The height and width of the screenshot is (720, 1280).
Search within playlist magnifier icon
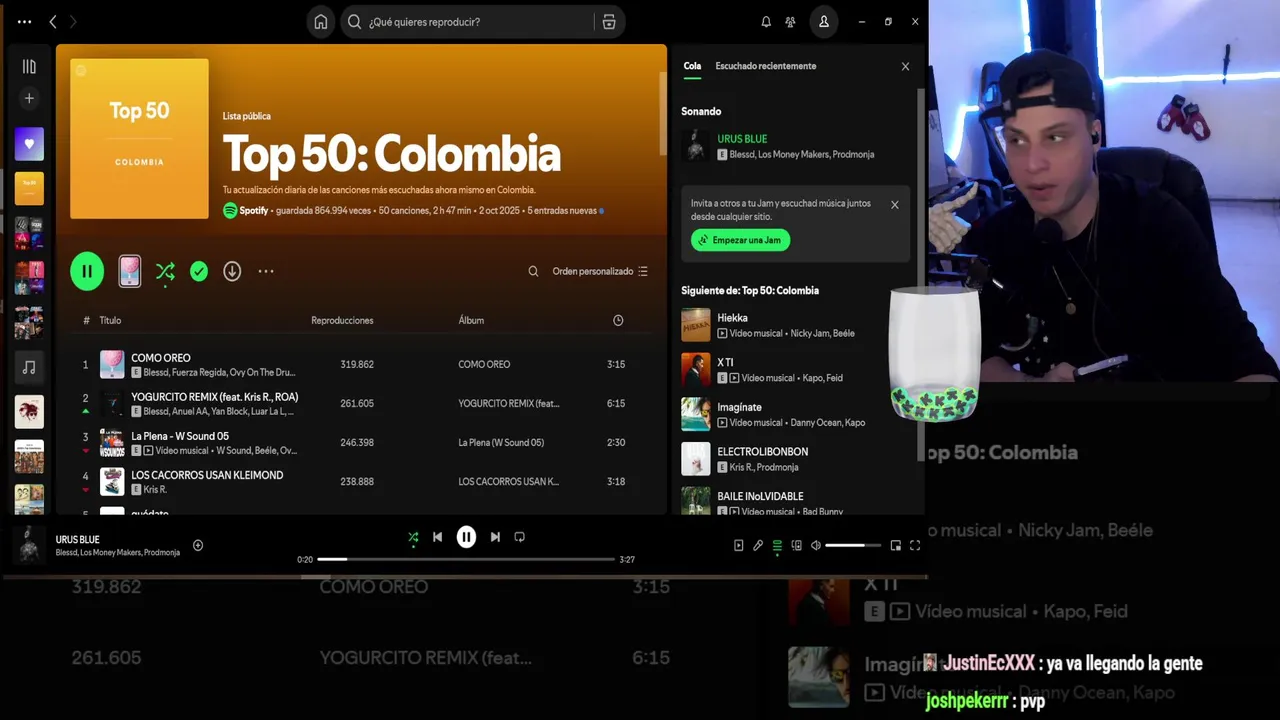[x=533, y=271]
